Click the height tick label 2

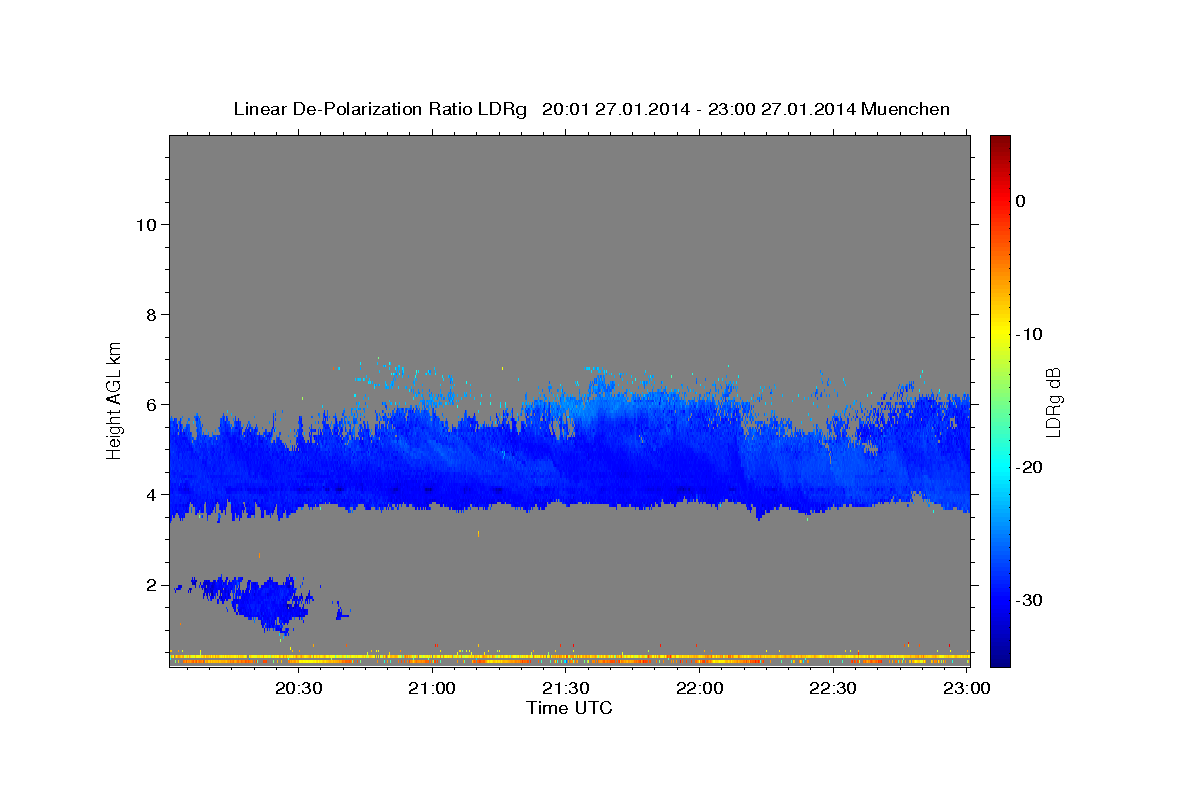click(x=151, y=584)
